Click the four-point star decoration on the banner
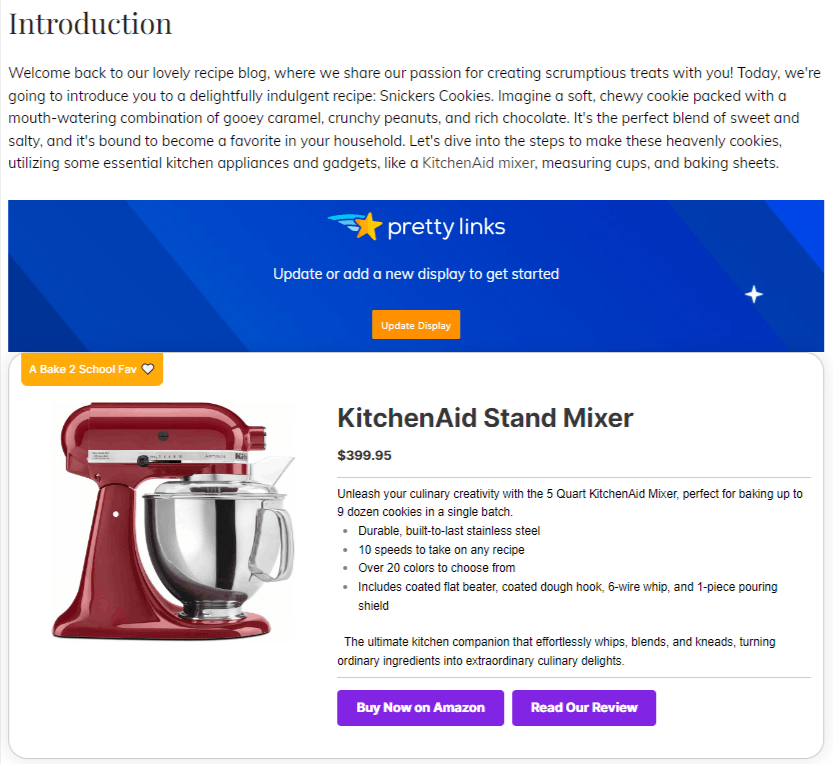Screen dimensions: 833x764 pos(754,294)
